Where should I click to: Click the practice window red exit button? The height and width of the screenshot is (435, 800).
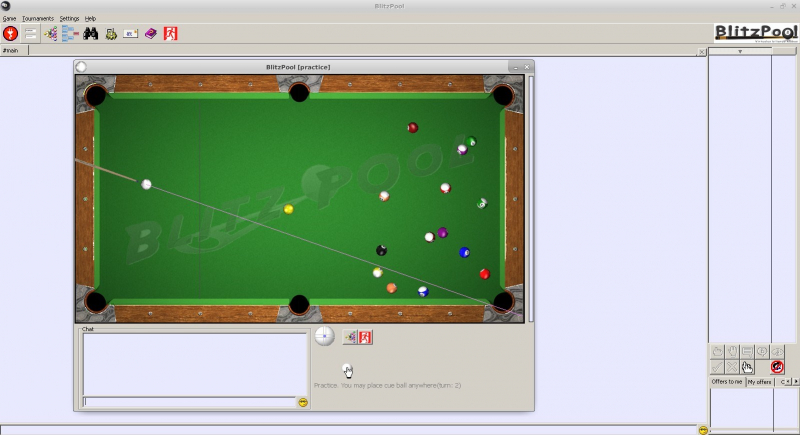[365, 337]
